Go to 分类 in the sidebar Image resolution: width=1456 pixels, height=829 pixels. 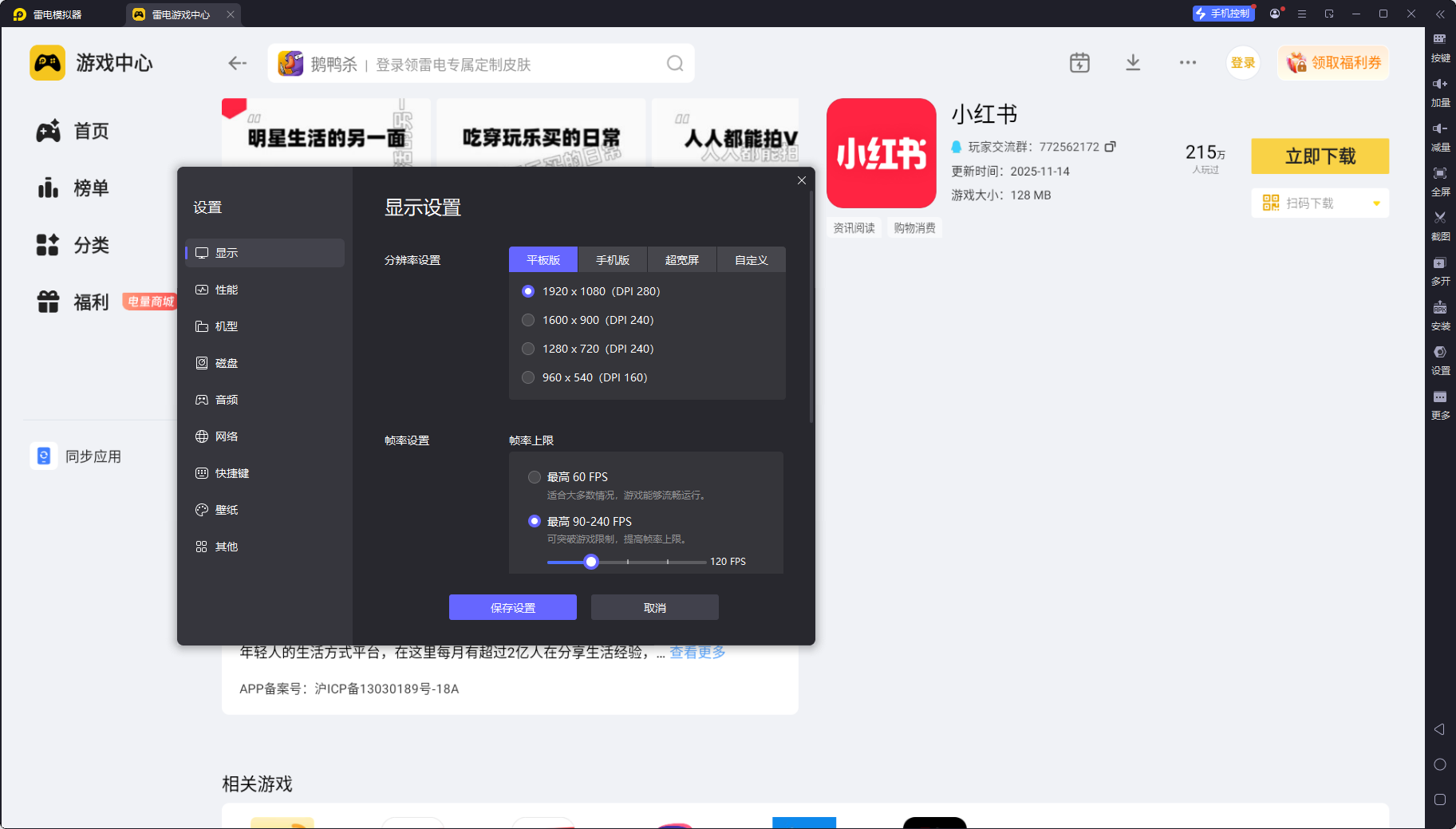coord(73,245)
